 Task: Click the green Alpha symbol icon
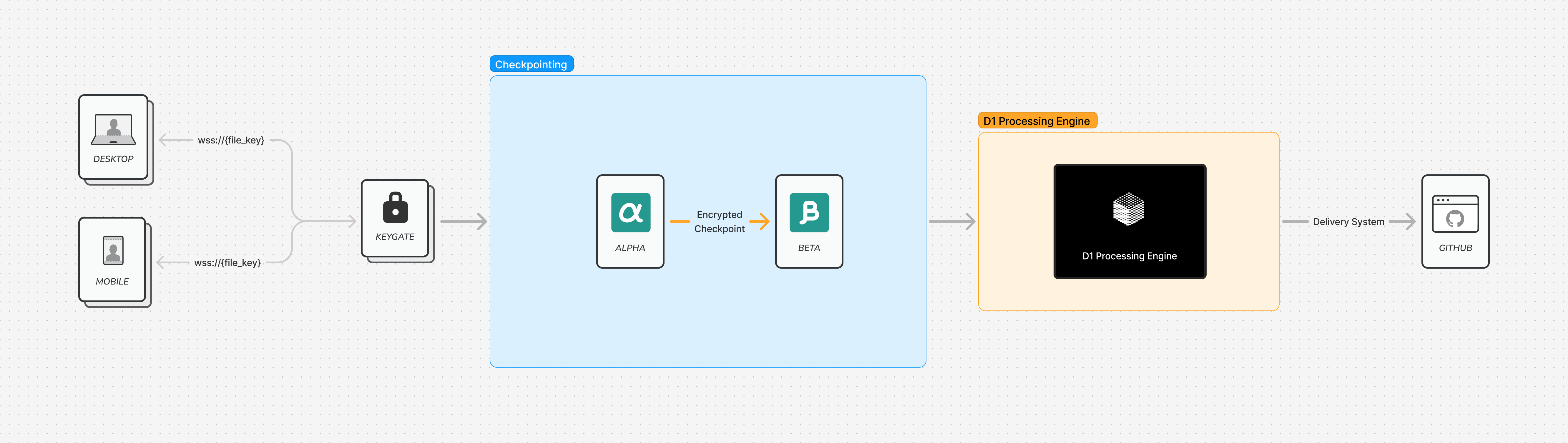click(x=631, y=213)
